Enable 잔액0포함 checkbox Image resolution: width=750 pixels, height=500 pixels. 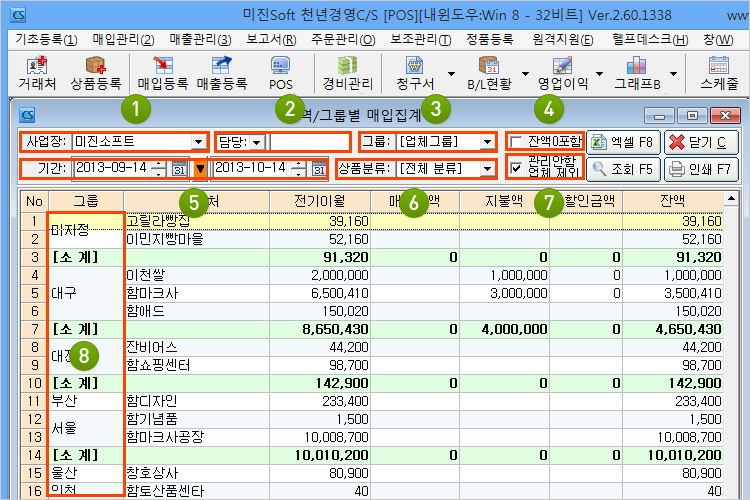(x=516, y=142)
